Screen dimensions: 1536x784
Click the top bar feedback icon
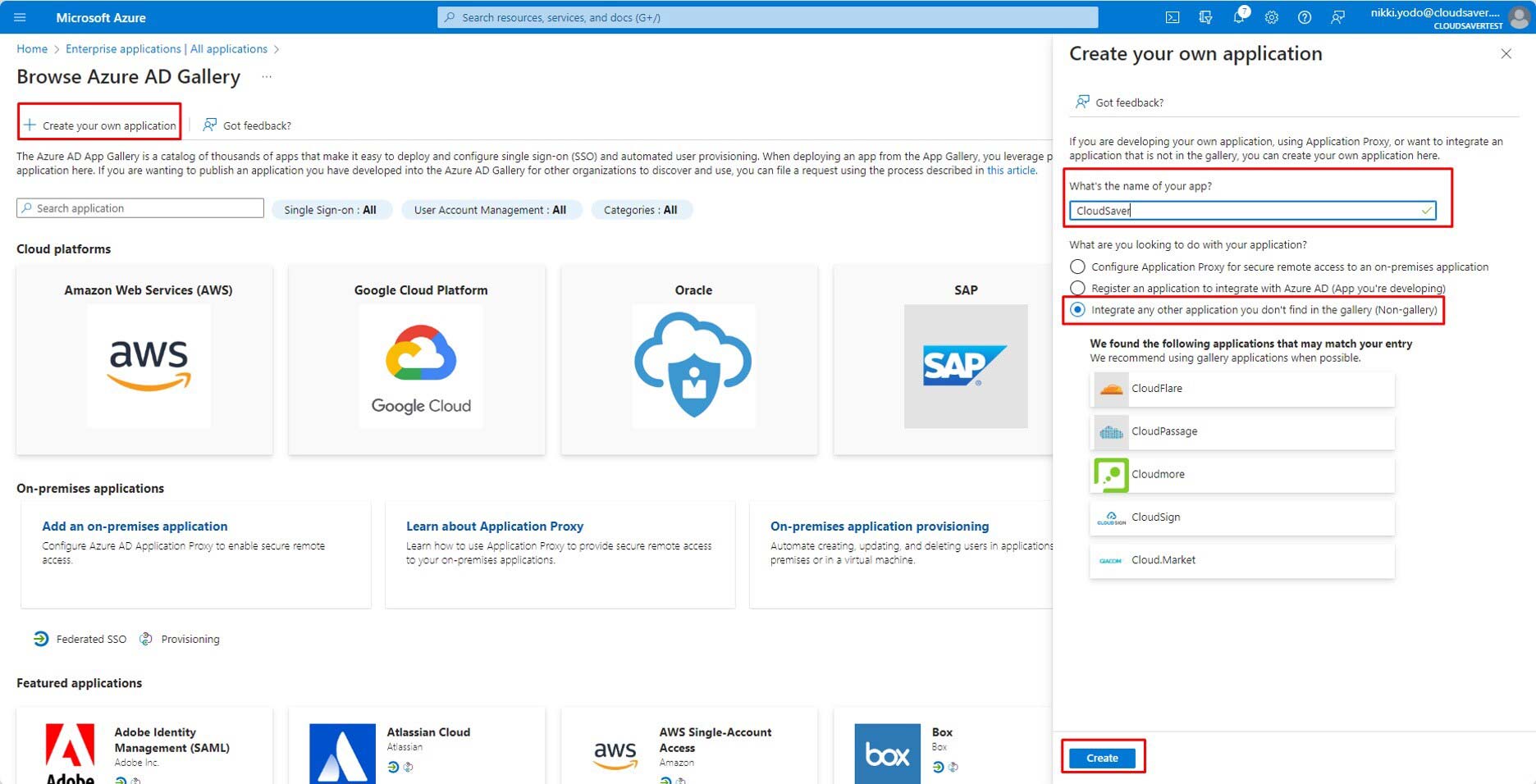(x=1337, y=17)
